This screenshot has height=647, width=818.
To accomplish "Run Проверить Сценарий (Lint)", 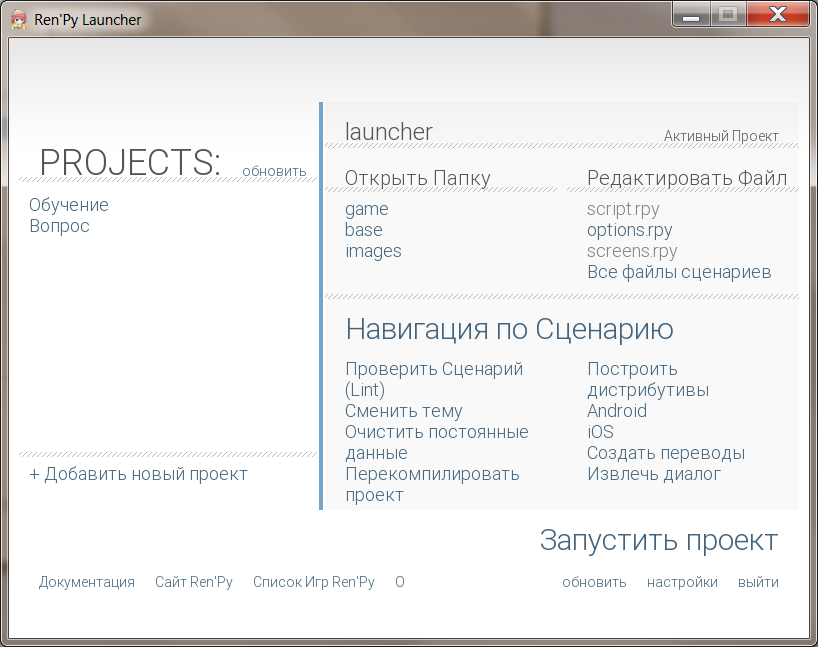I will (434, 379).
